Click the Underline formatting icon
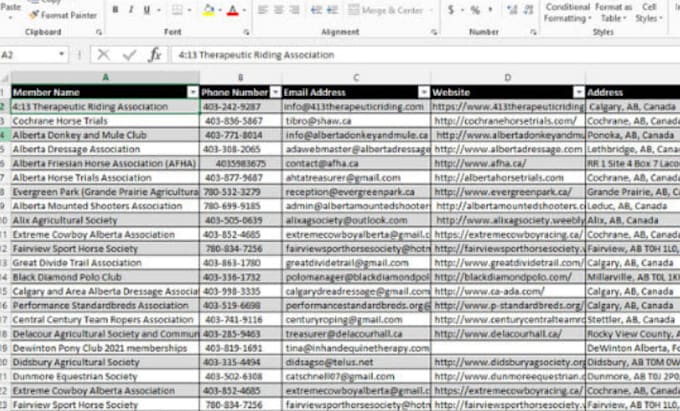Screen dimensions: 680x411 (x=147, y=10)
